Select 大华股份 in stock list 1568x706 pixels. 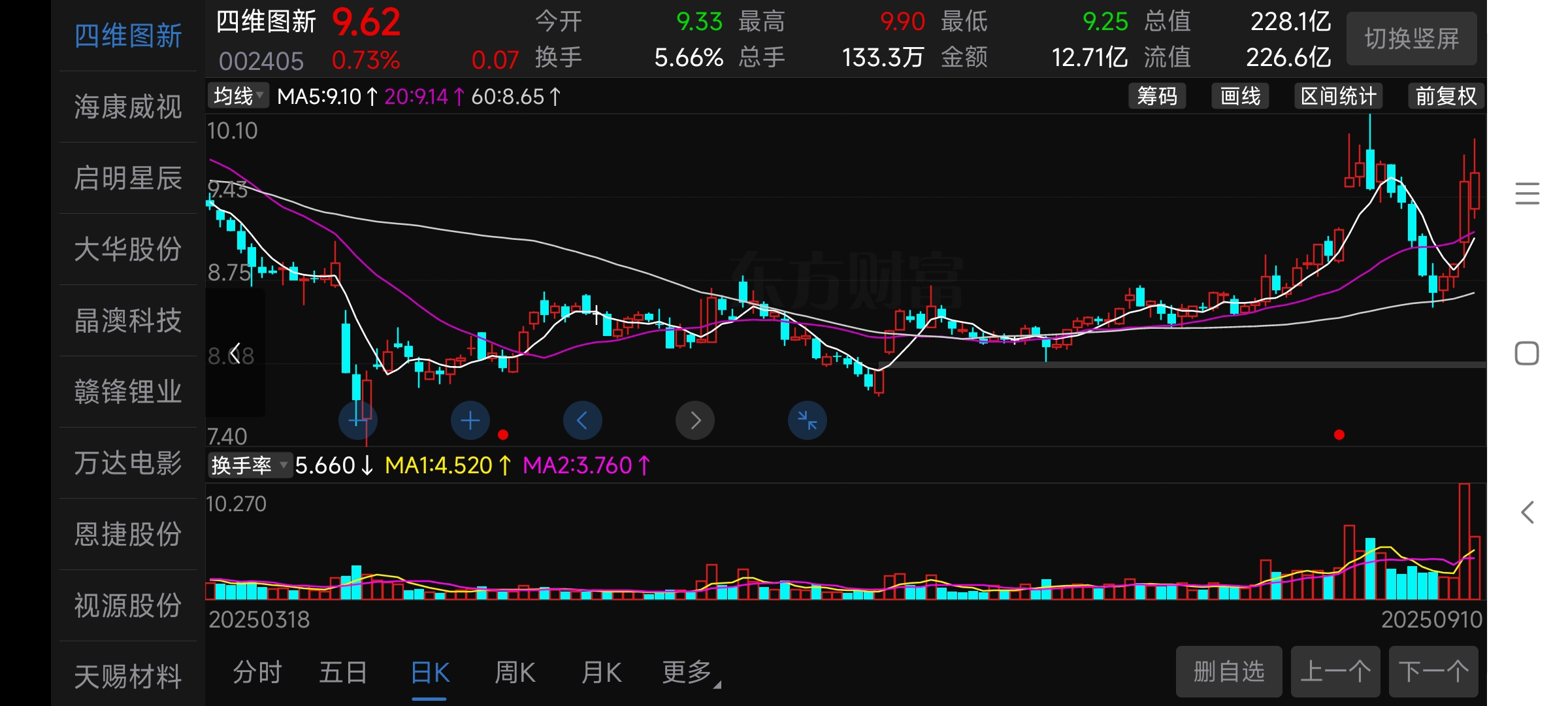point(128,249)
